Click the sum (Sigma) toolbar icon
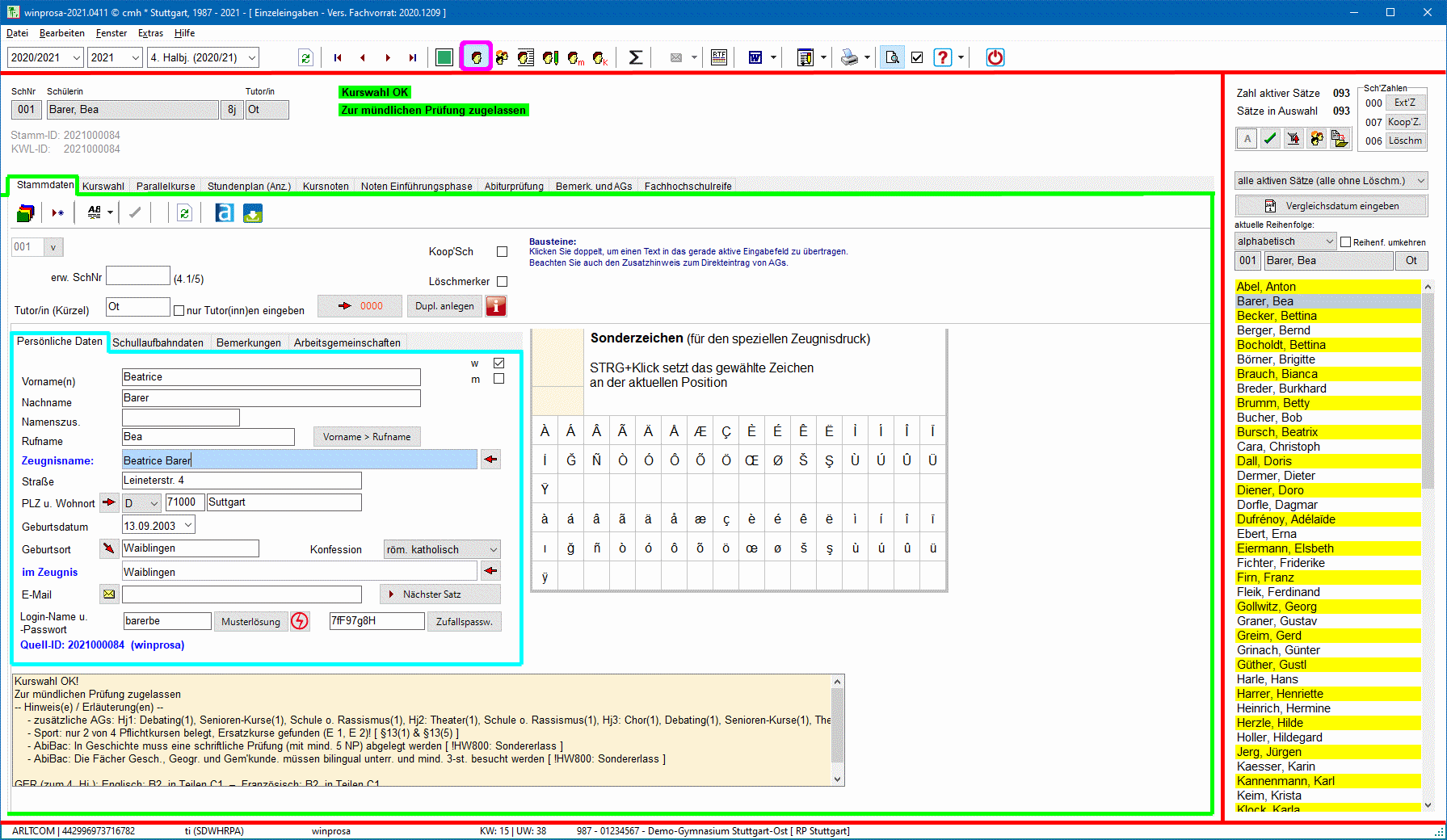The image size is (1447, 840). [636, 57]
